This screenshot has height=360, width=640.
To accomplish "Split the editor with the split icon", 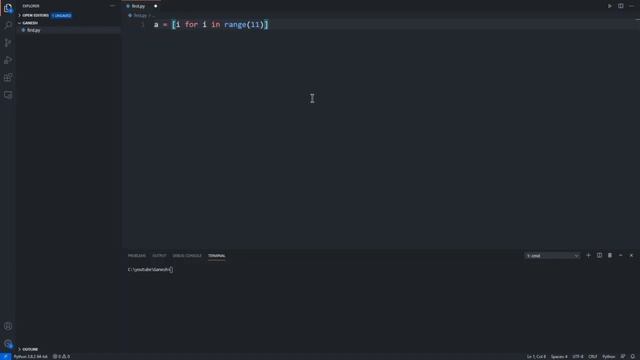I will point(620,6).
